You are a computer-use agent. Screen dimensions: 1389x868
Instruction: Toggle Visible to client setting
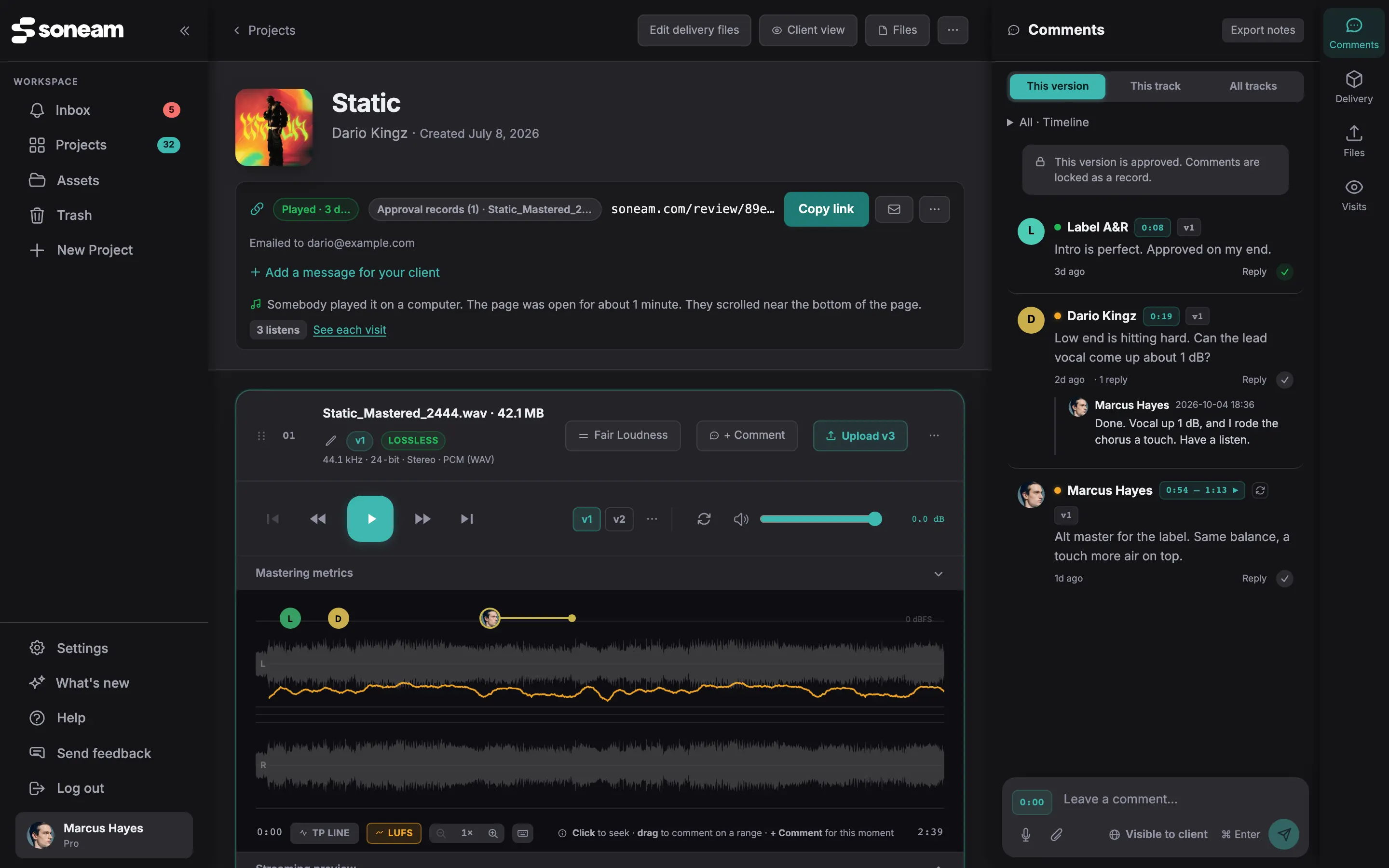tap(1157, 834)
